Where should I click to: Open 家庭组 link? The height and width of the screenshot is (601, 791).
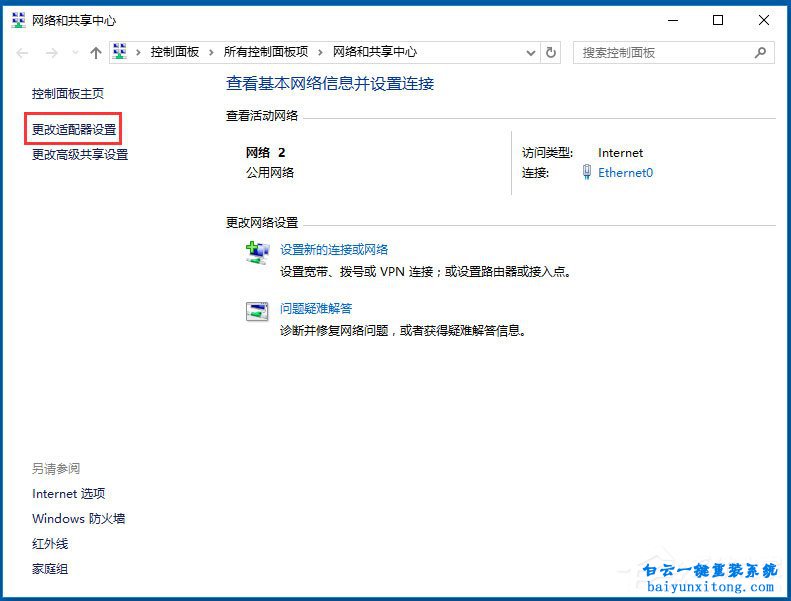click(50, 569)
